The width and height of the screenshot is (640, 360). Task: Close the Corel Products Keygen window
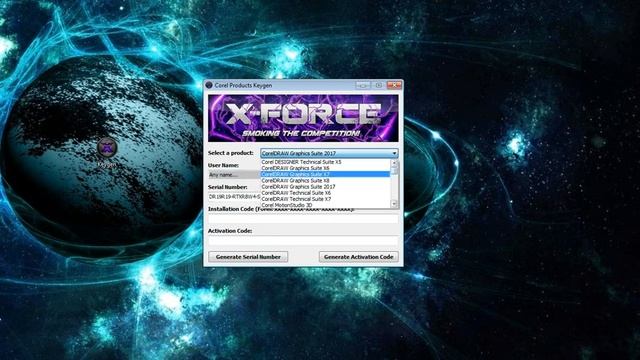pyautogui.click(x=394, y=84)
